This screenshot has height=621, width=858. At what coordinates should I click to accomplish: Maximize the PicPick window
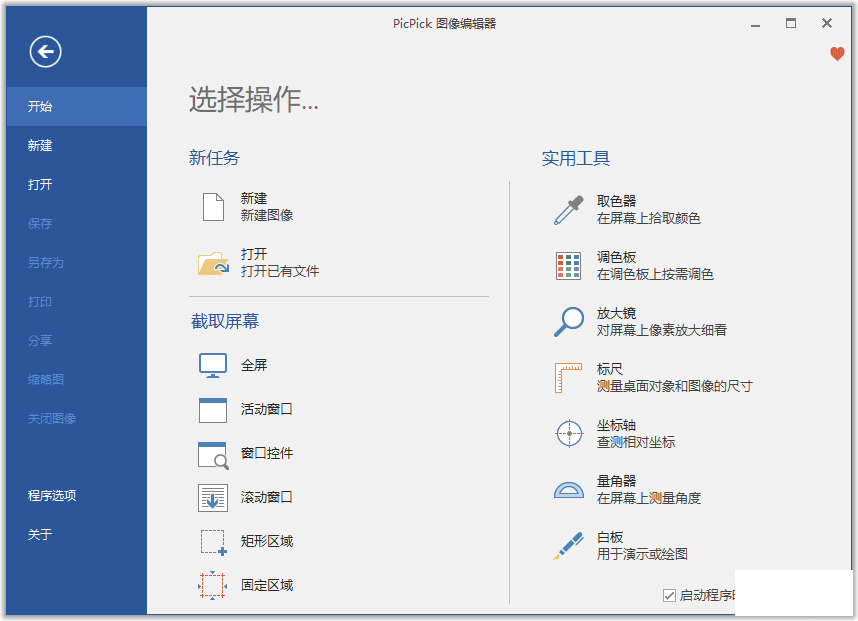[x=791, y=23]
